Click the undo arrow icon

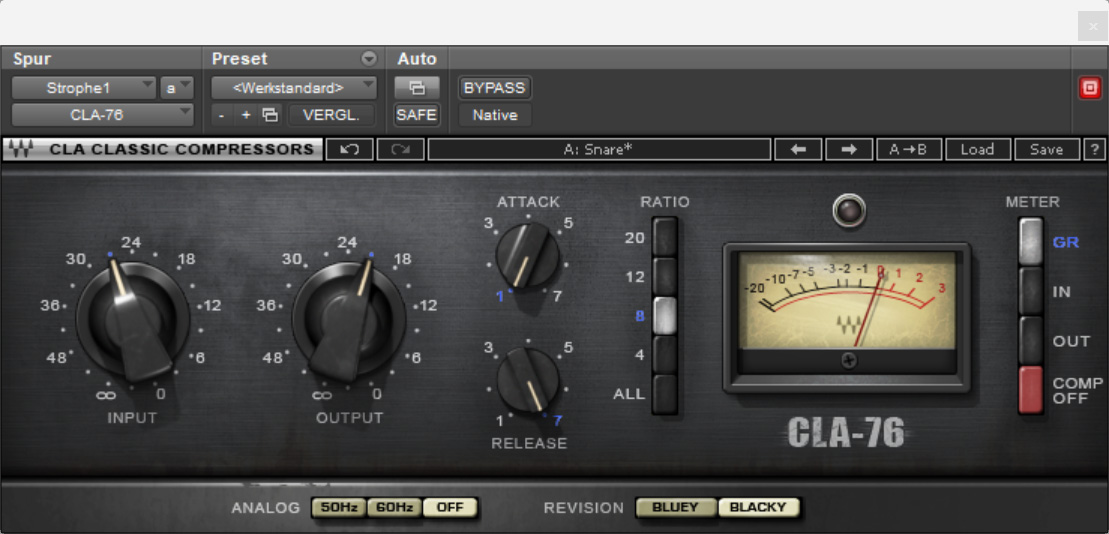(349, 150)
